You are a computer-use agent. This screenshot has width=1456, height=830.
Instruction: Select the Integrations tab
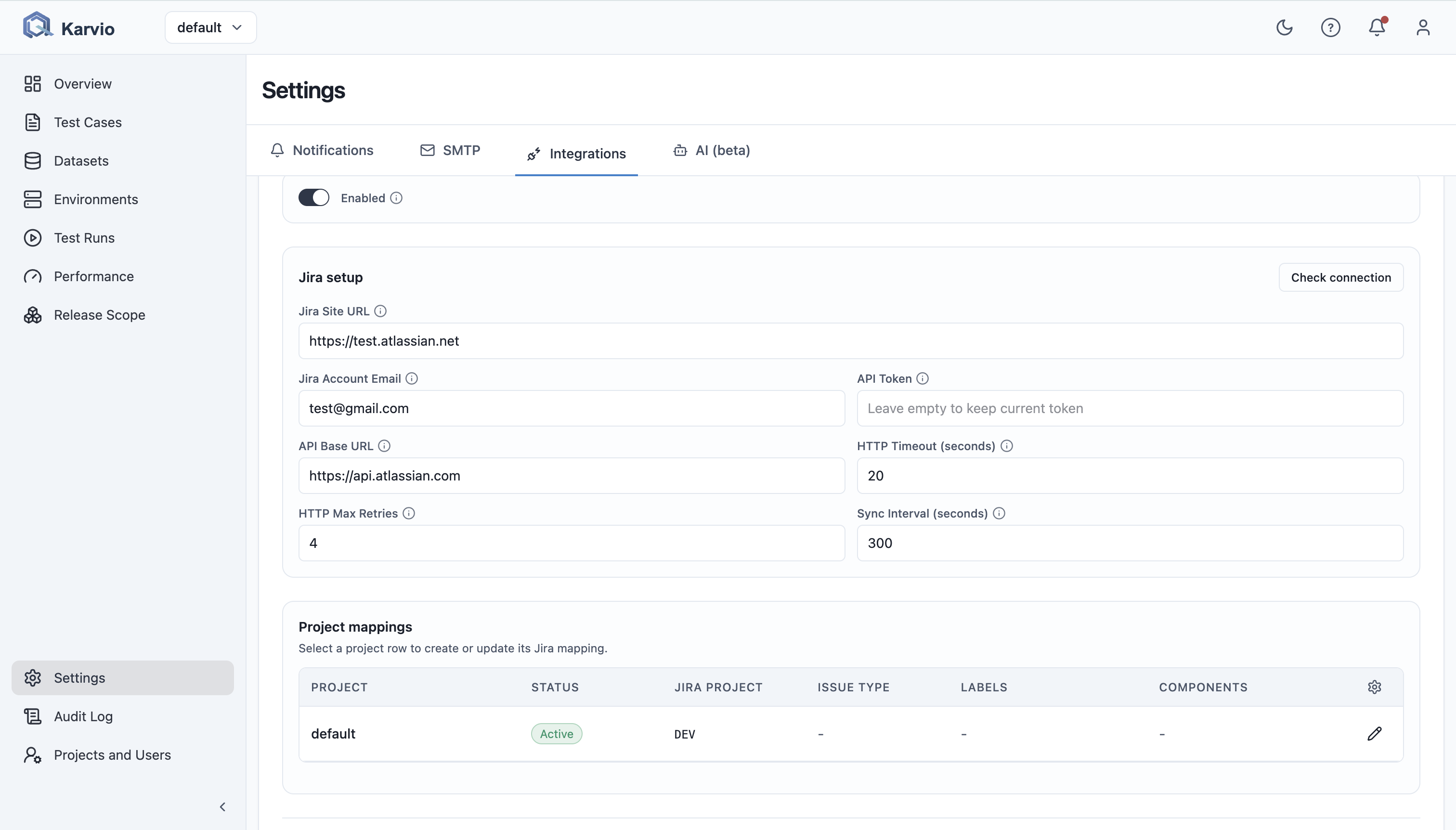(x=576, y=154)
